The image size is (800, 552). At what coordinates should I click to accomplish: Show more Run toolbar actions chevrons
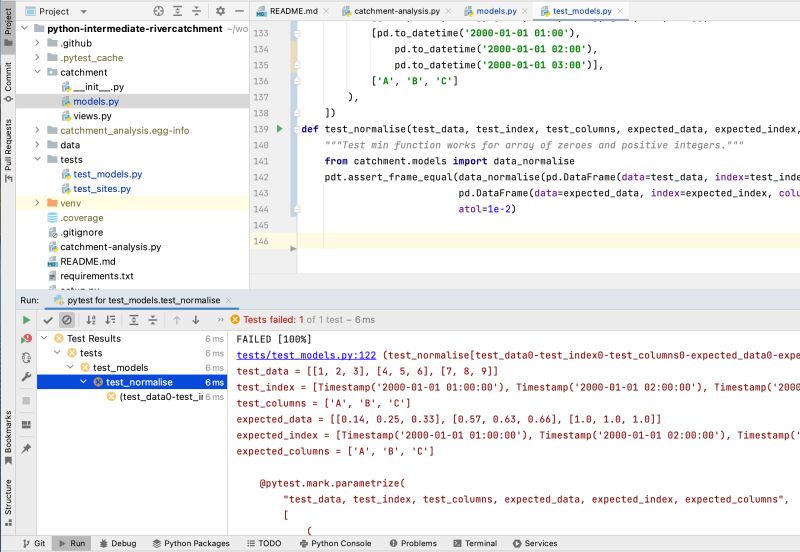(x=220, y=320)
